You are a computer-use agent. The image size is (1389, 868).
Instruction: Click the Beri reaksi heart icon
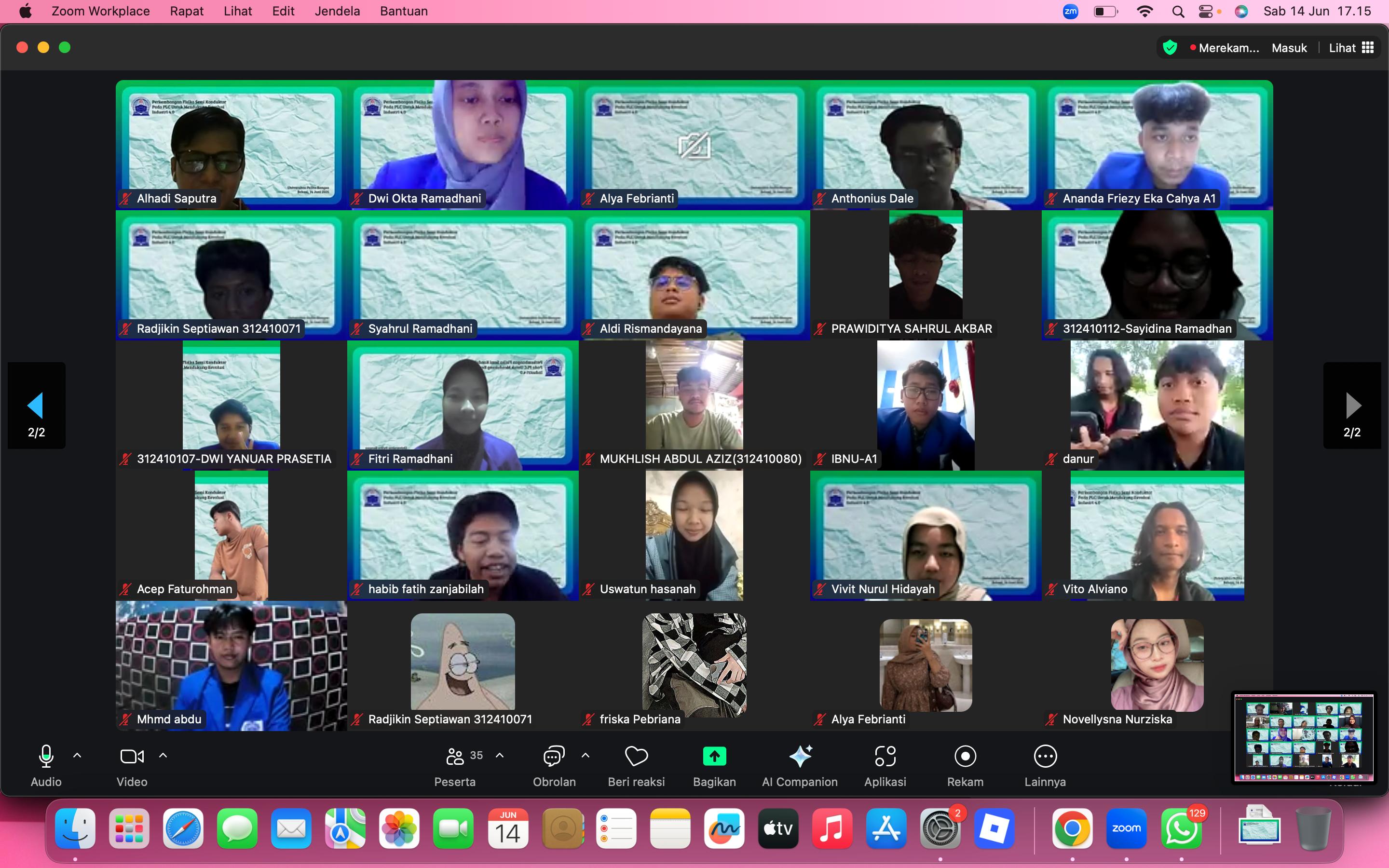636,757
